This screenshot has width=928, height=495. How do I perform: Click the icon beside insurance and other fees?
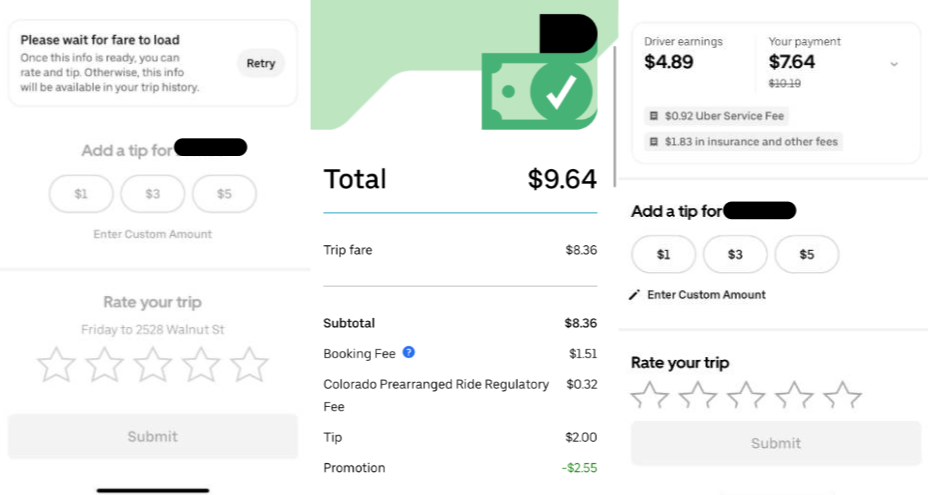coord(653,142)
